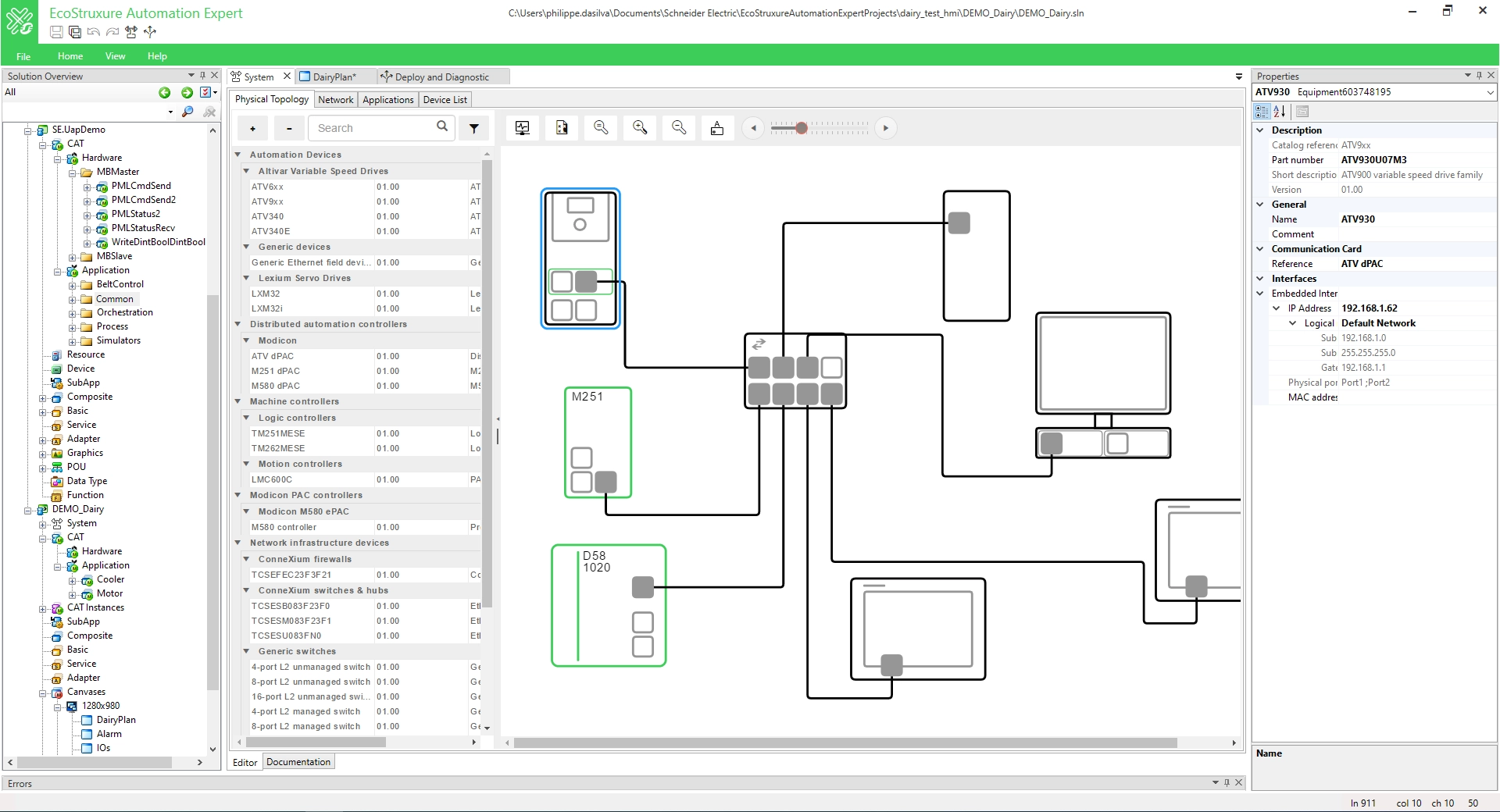Switch to the Network tab
1500x812 pixels.
[x=335, y=99]
